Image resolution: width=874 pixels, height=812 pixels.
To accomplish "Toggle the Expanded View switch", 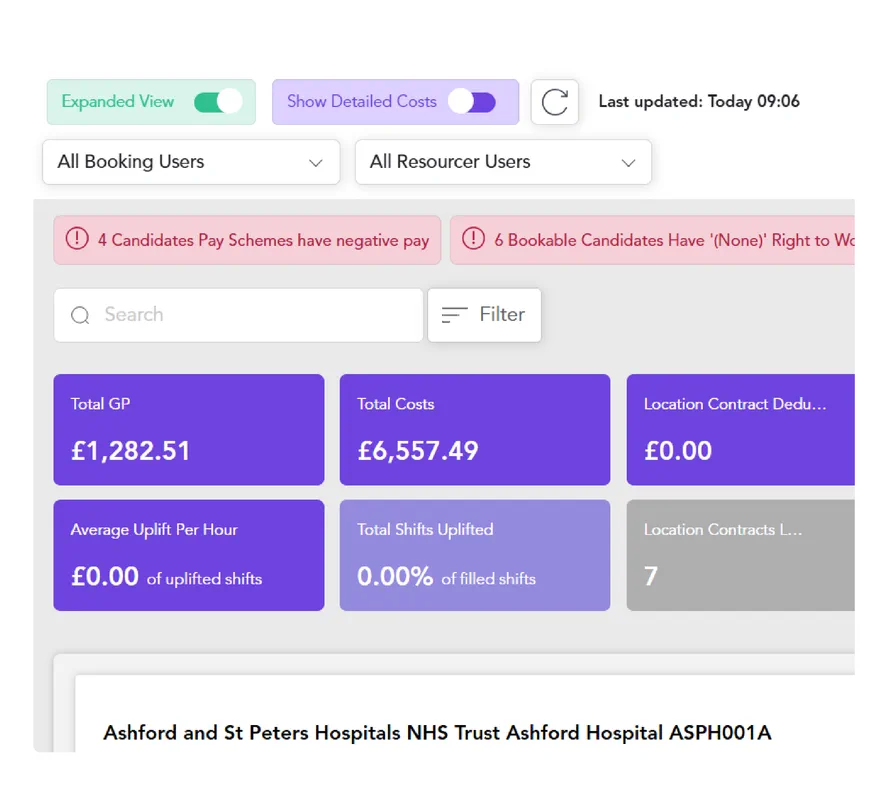I will [218, 102].
